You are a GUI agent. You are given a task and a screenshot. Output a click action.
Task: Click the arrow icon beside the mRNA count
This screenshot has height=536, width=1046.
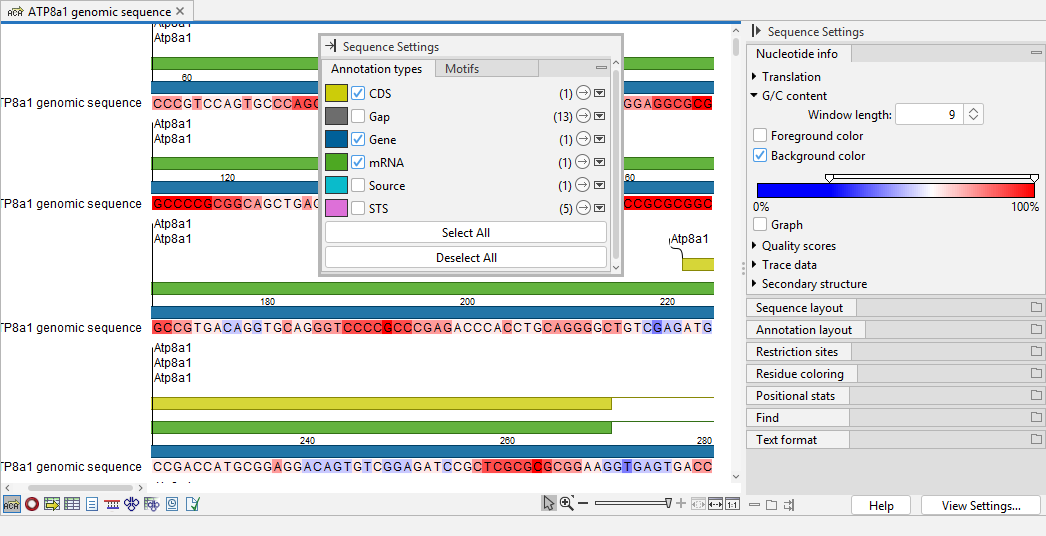pyautogui.click(x=583, y=162)
